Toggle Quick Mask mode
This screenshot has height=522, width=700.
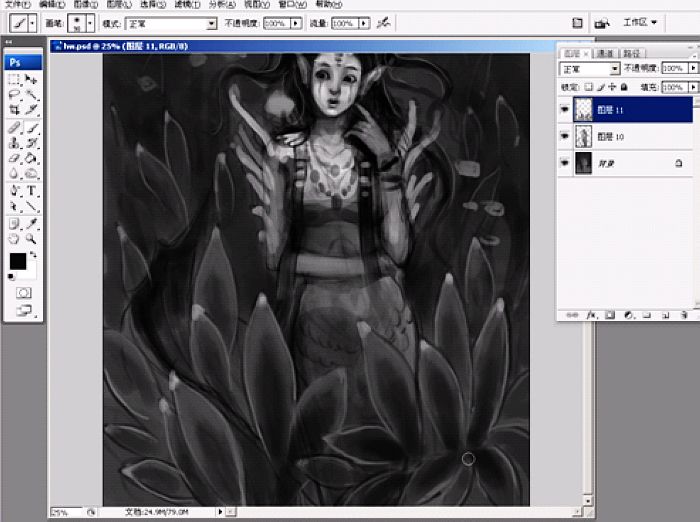[x=24, y=293]
